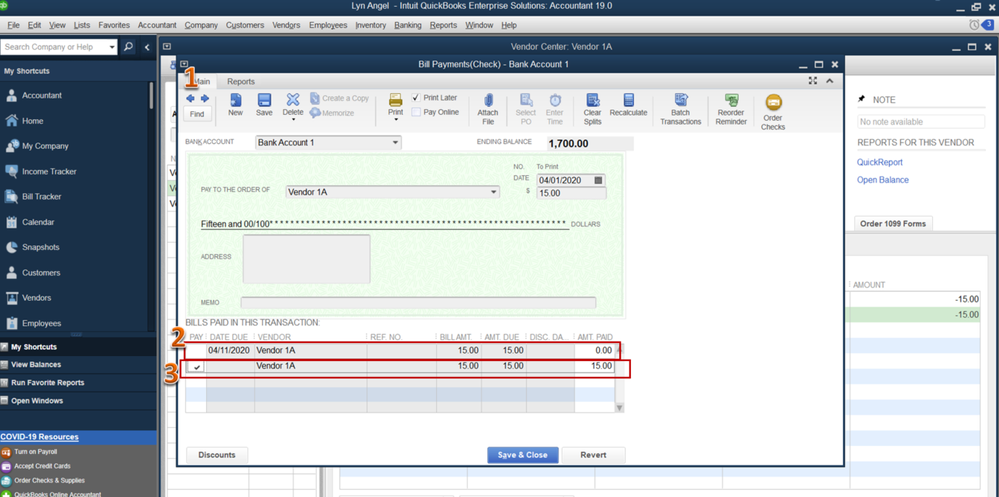Open Employees shortcut in sidebar
Viewport: 999px width, 497px height.
(x=41, y=324)
